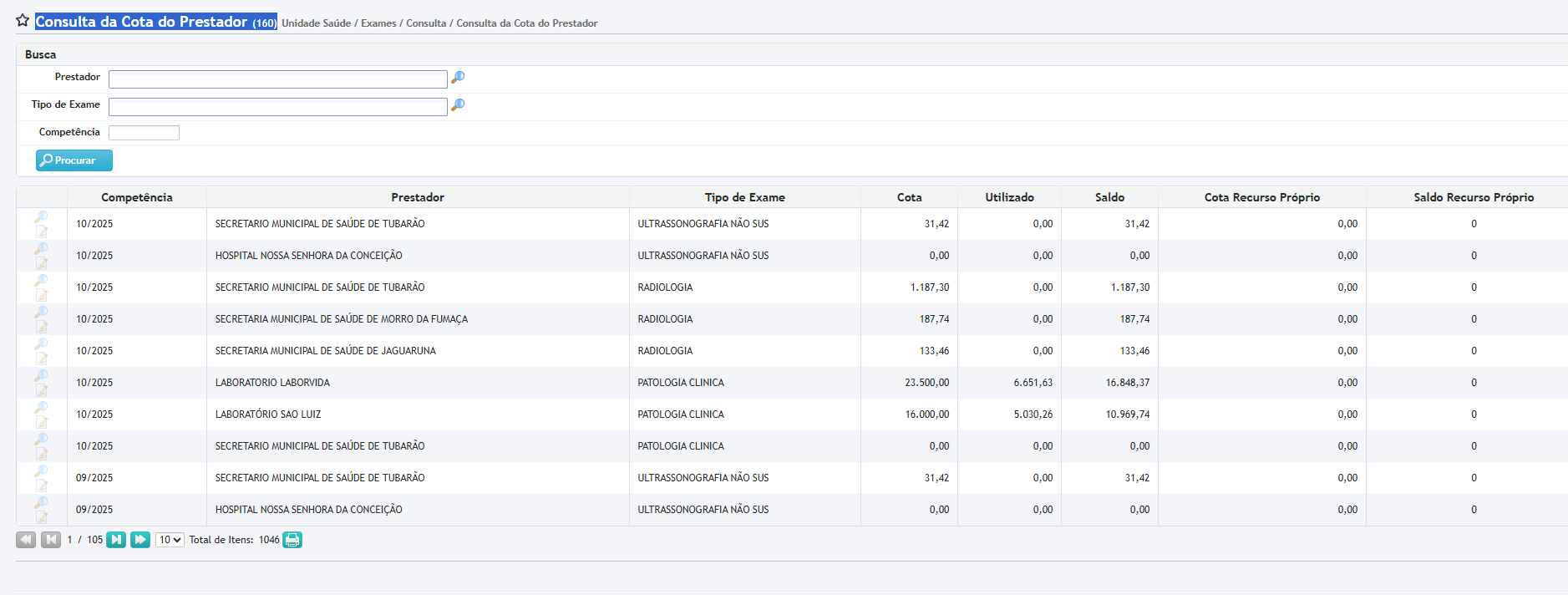The width and height of the screenshot is (1568, 595).
Task: Click into the Tipo de Exame field
Action: [x=277, y=107]
